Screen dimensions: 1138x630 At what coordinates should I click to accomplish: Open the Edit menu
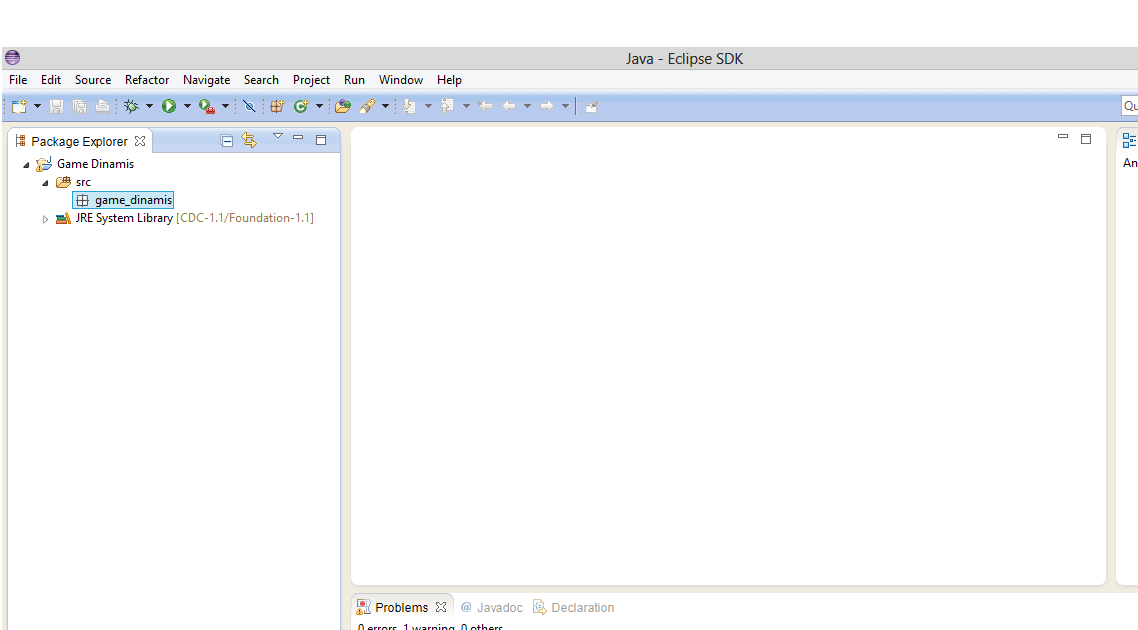tap(51, 80)
